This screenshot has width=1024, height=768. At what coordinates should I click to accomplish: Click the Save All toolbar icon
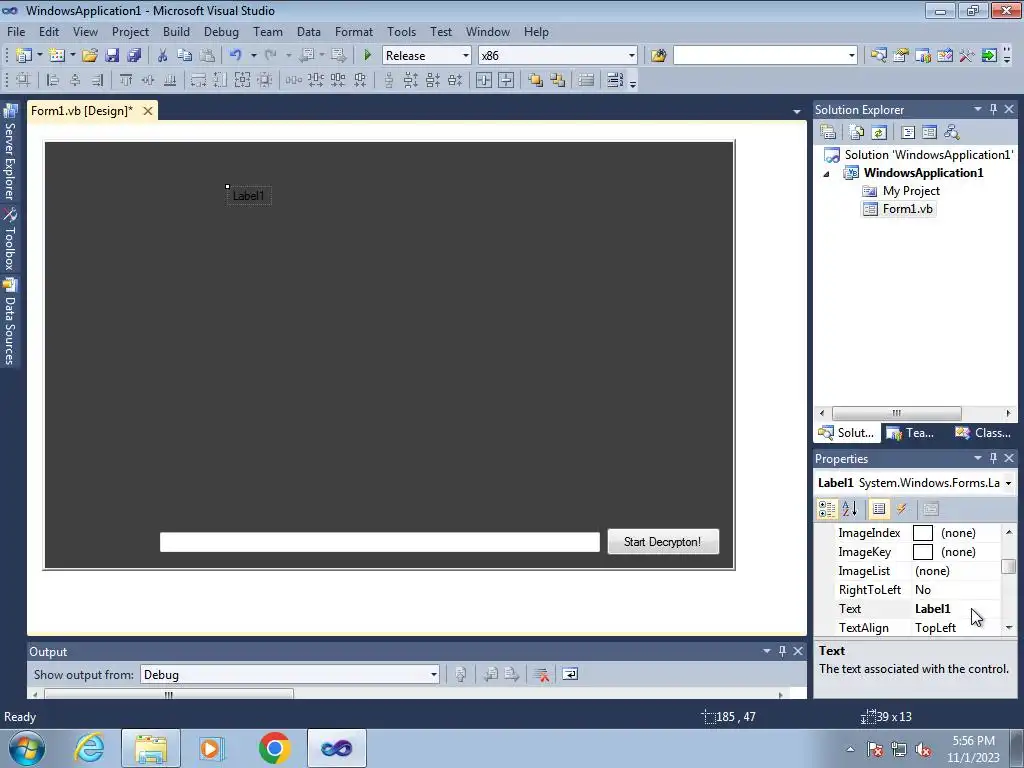click(x=134, y=56)
